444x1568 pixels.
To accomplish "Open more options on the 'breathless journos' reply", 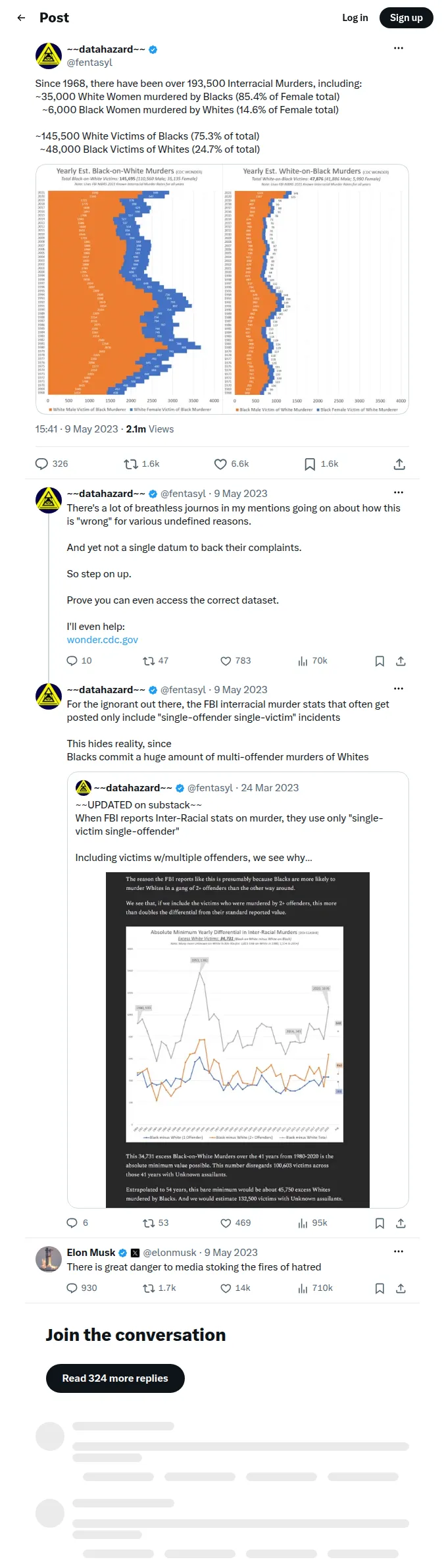I will (x=399, y=492).
